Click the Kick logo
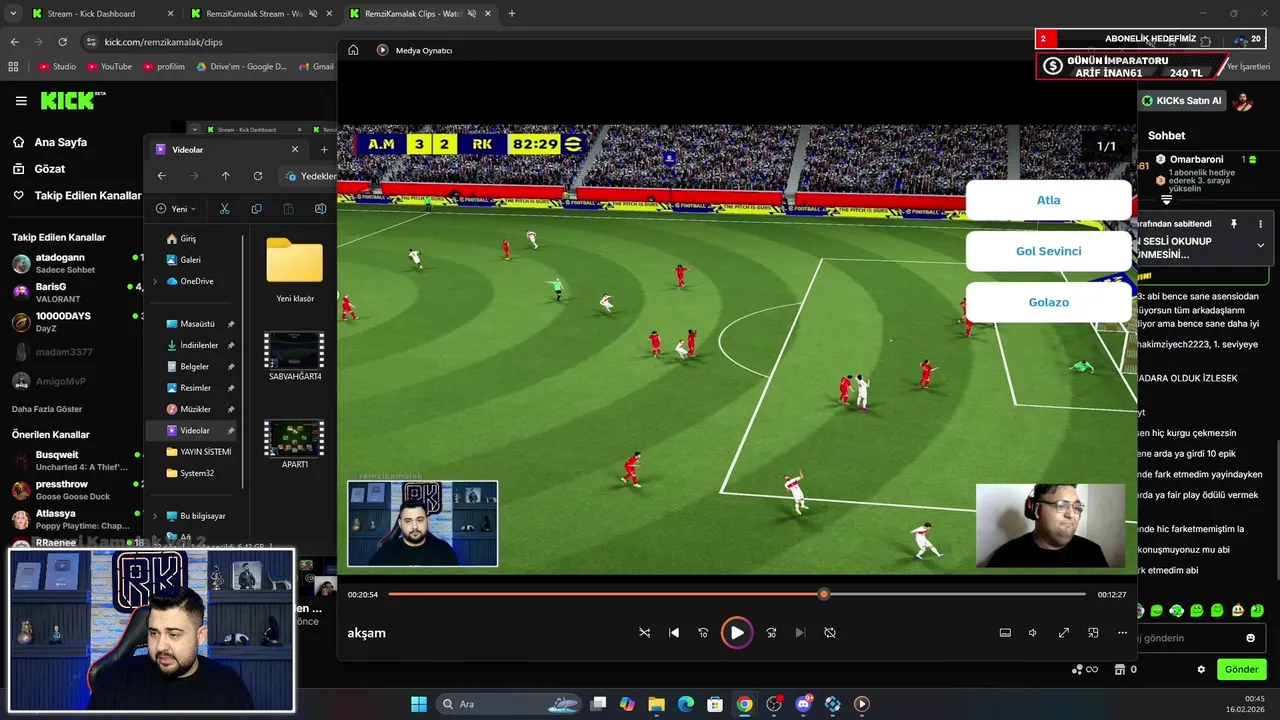The height and width of the screenshot is (720, 1280). pyautogui.click(x=72, y=100)
